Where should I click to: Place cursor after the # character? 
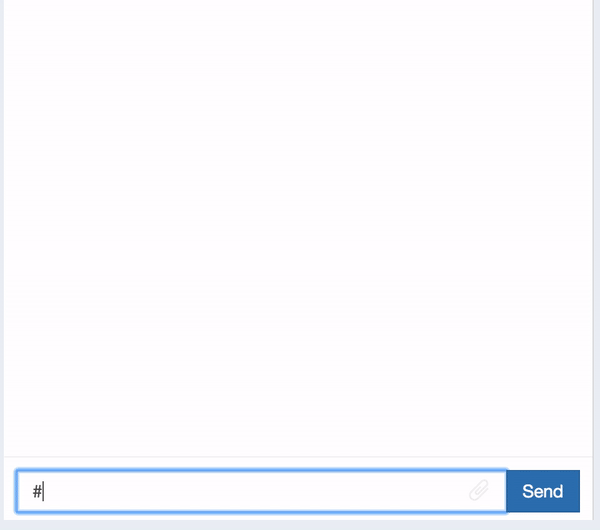point(44,491)
